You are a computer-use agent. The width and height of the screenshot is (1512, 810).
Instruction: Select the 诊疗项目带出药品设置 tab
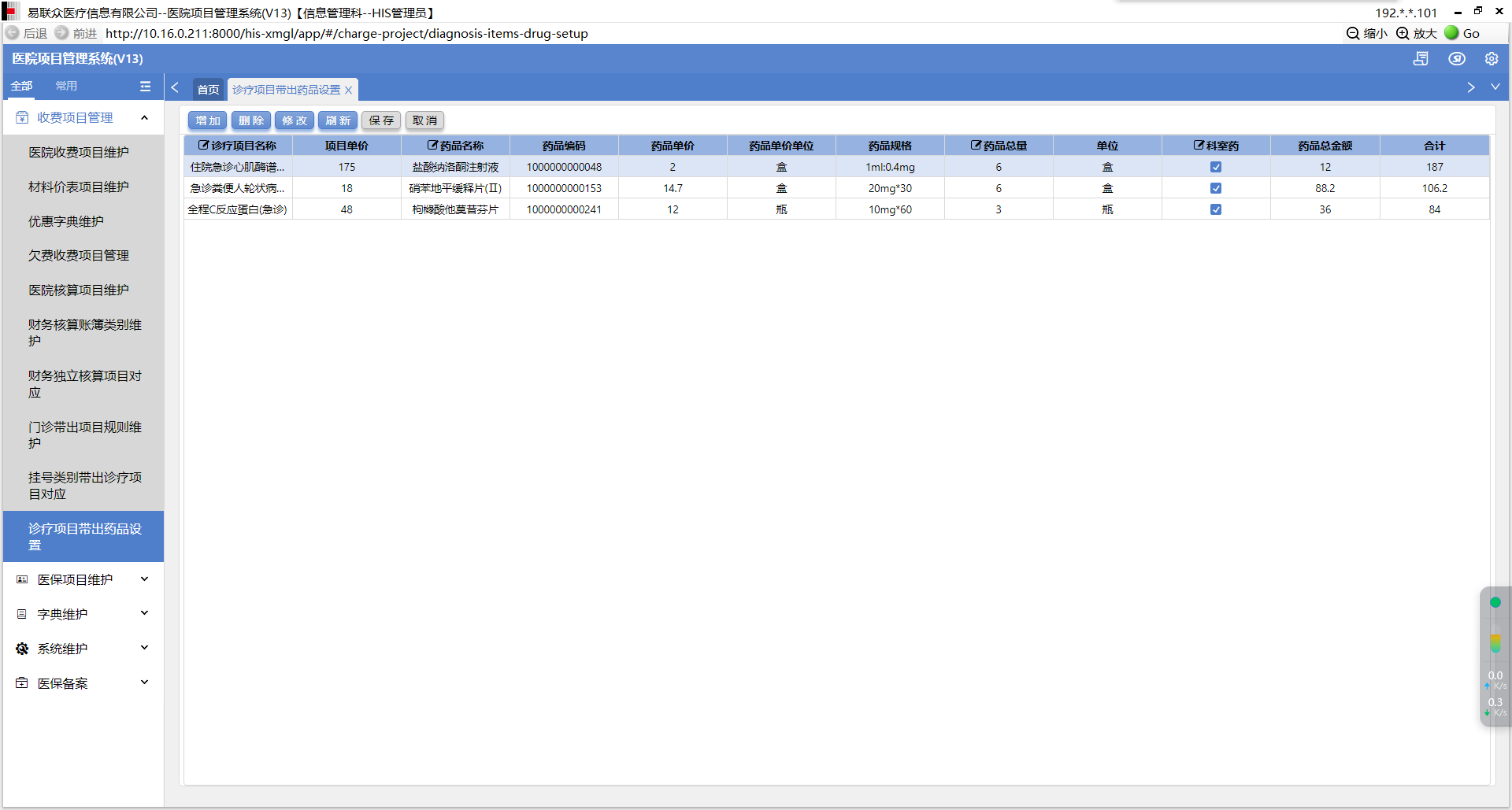point(287,90)
